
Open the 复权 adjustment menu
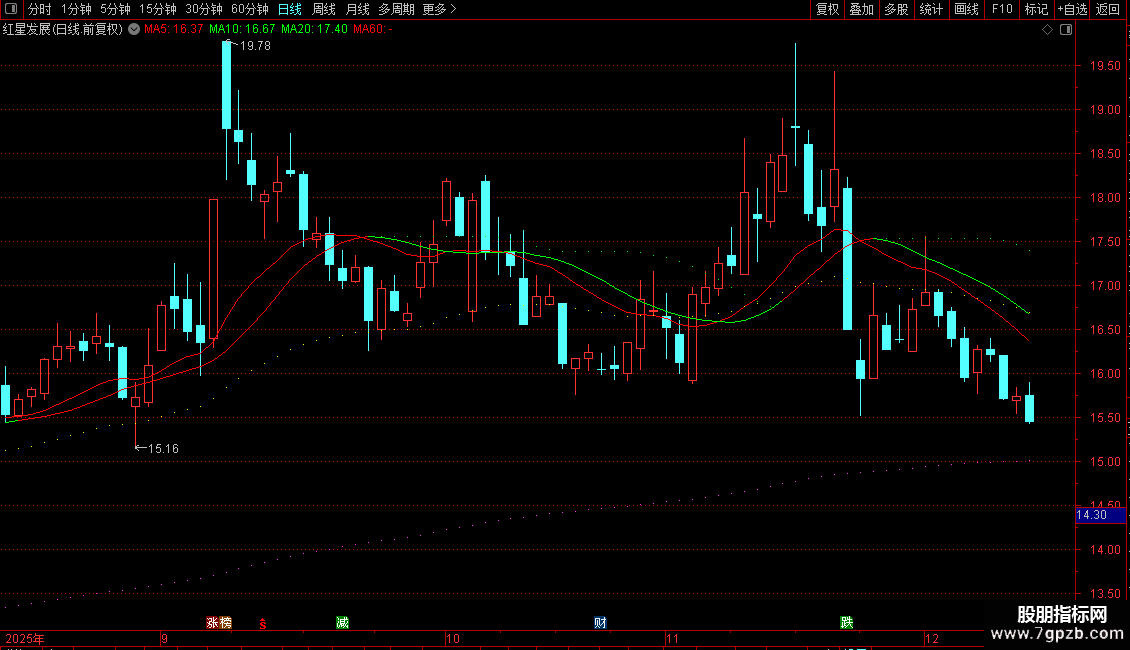(827, 9)
